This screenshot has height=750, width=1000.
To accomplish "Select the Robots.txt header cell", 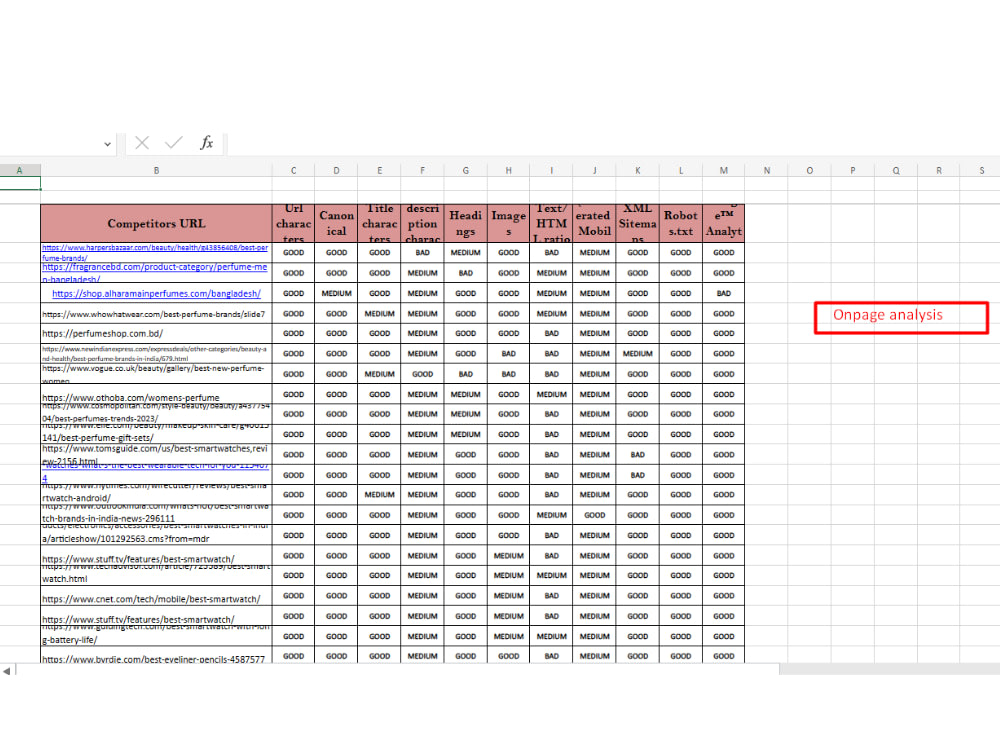I will click(680, 223).
